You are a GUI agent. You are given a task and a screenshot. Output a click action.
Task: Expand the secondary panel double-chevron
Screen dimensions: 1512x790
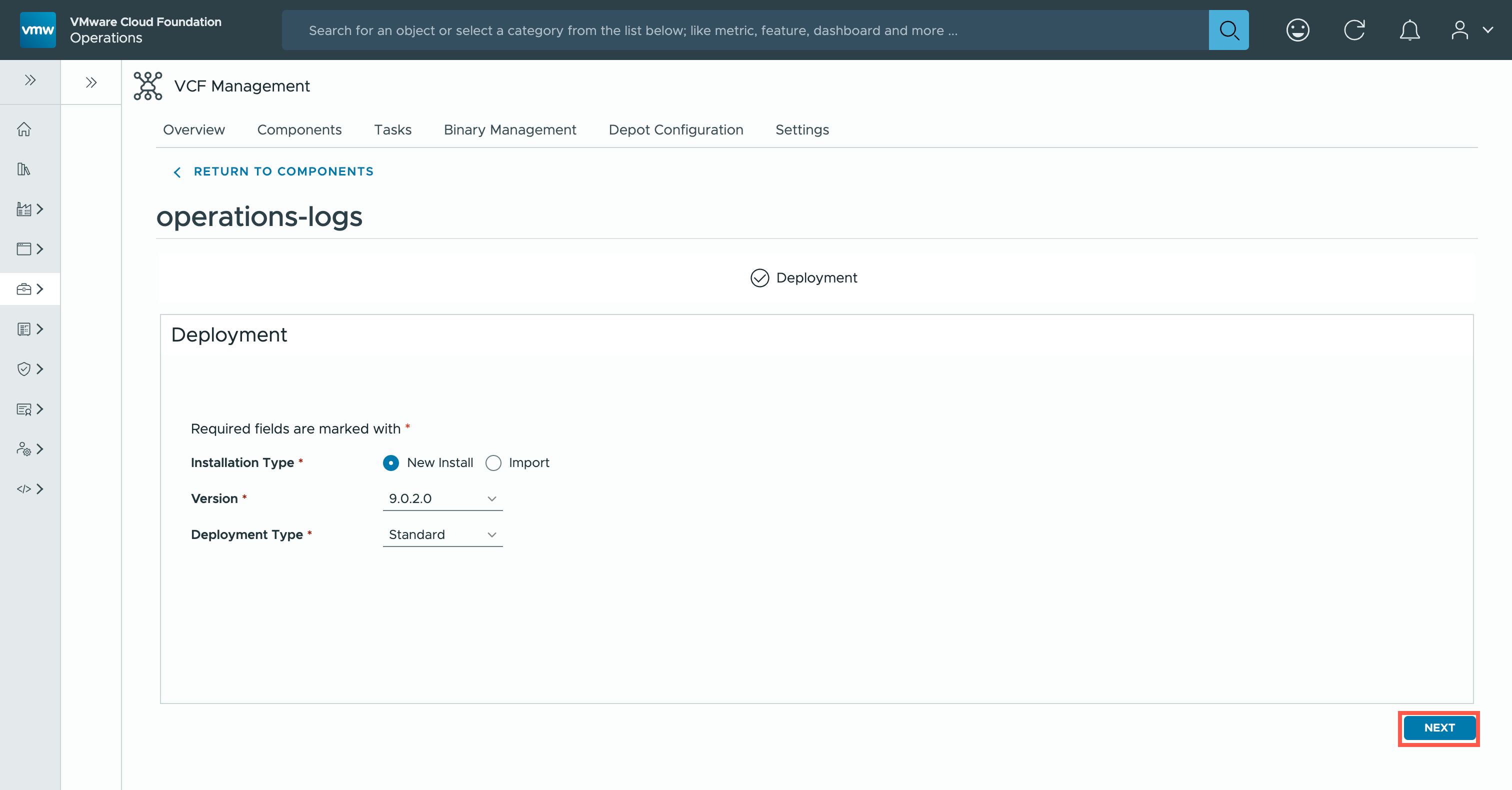[x=91, y=83]
